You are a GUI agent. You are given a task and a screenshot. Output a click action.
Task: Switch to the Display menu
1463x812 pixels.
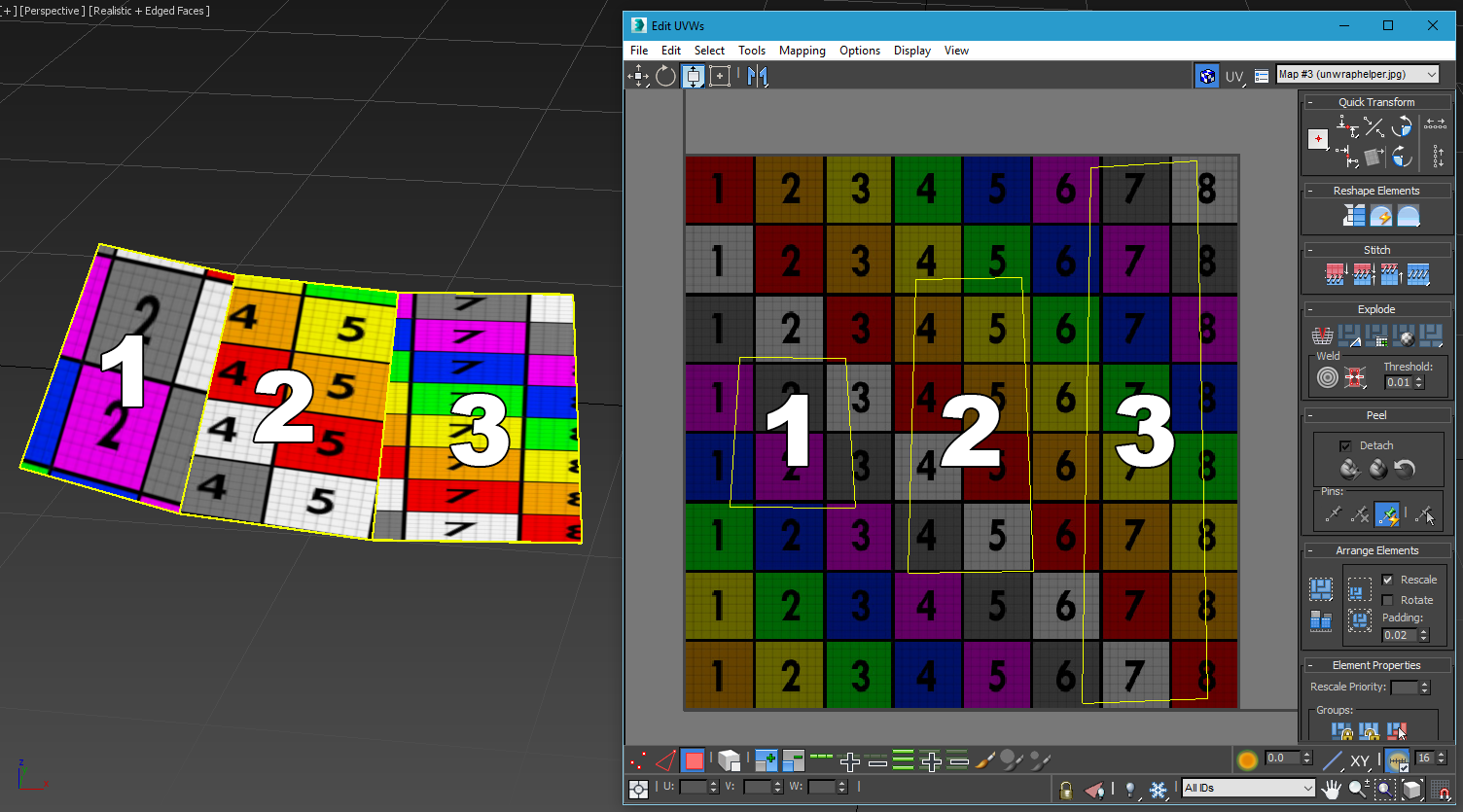tap(911, 51)
